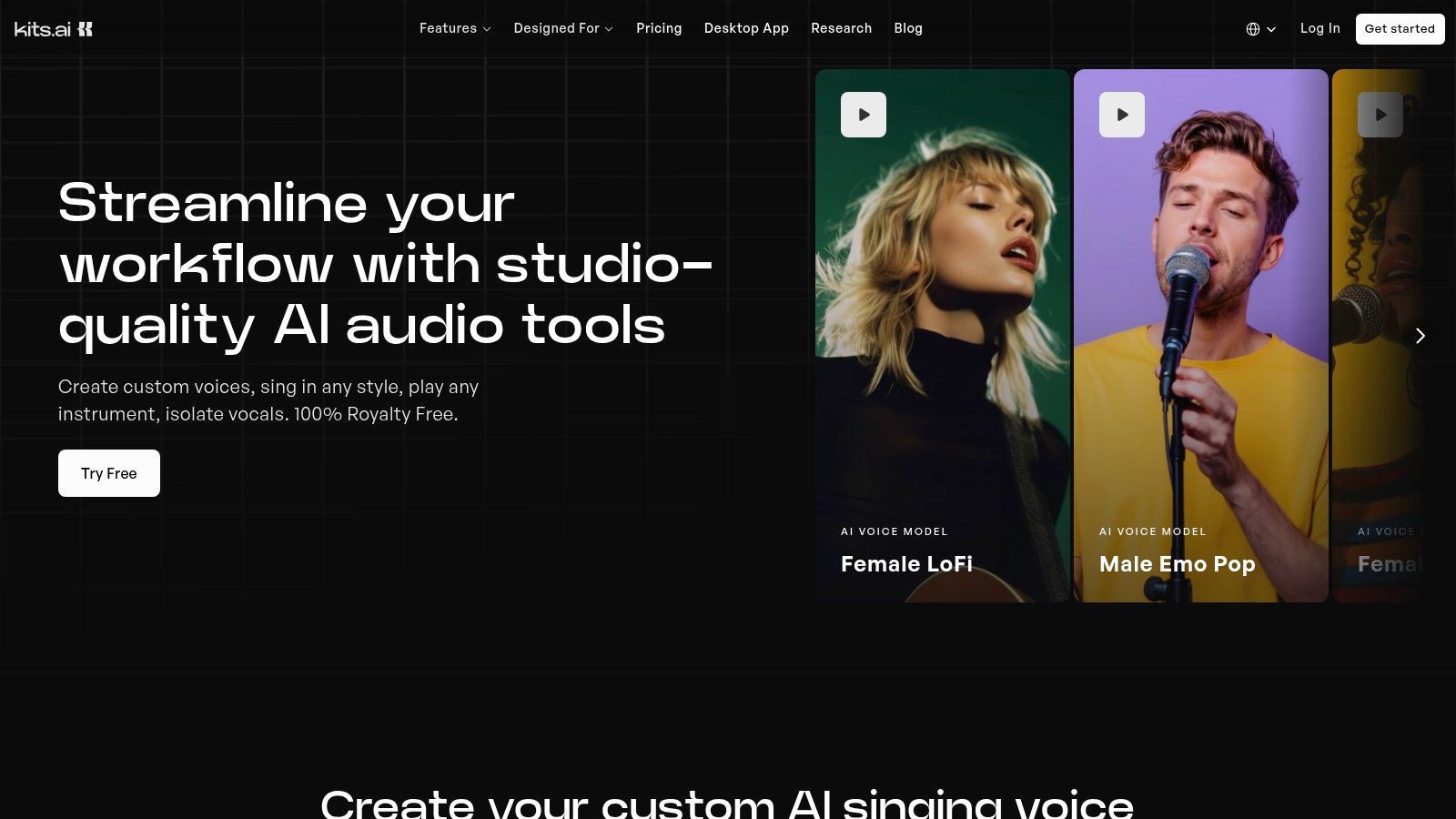The width and height of the screenshot is (1456, 819).
Task: Play the Male Emo Pop voice sample
Action: [x=1122, y=115]
